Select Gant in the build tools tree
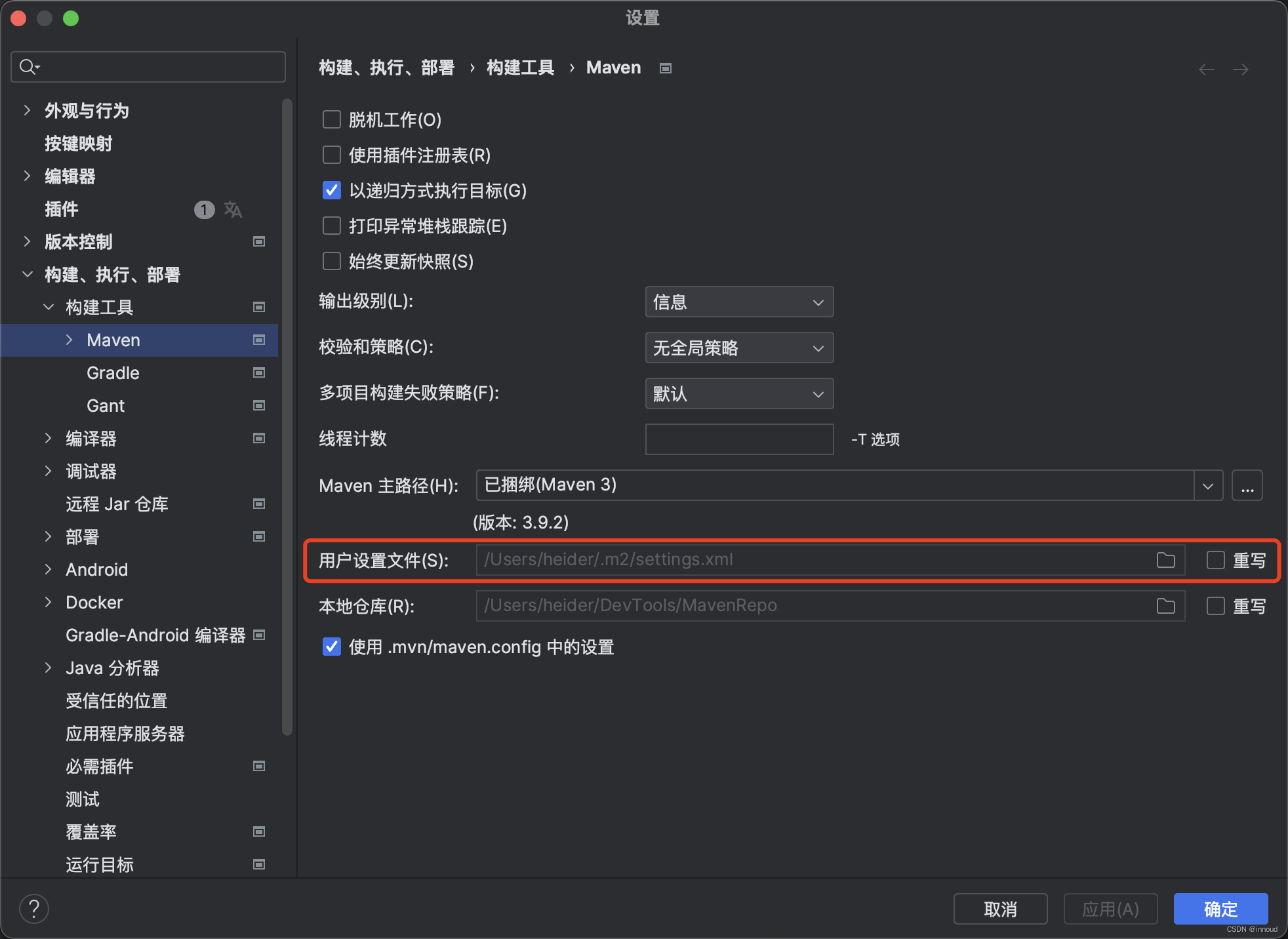The height and width of the screenshot is (939, 1288). point(105,405)
